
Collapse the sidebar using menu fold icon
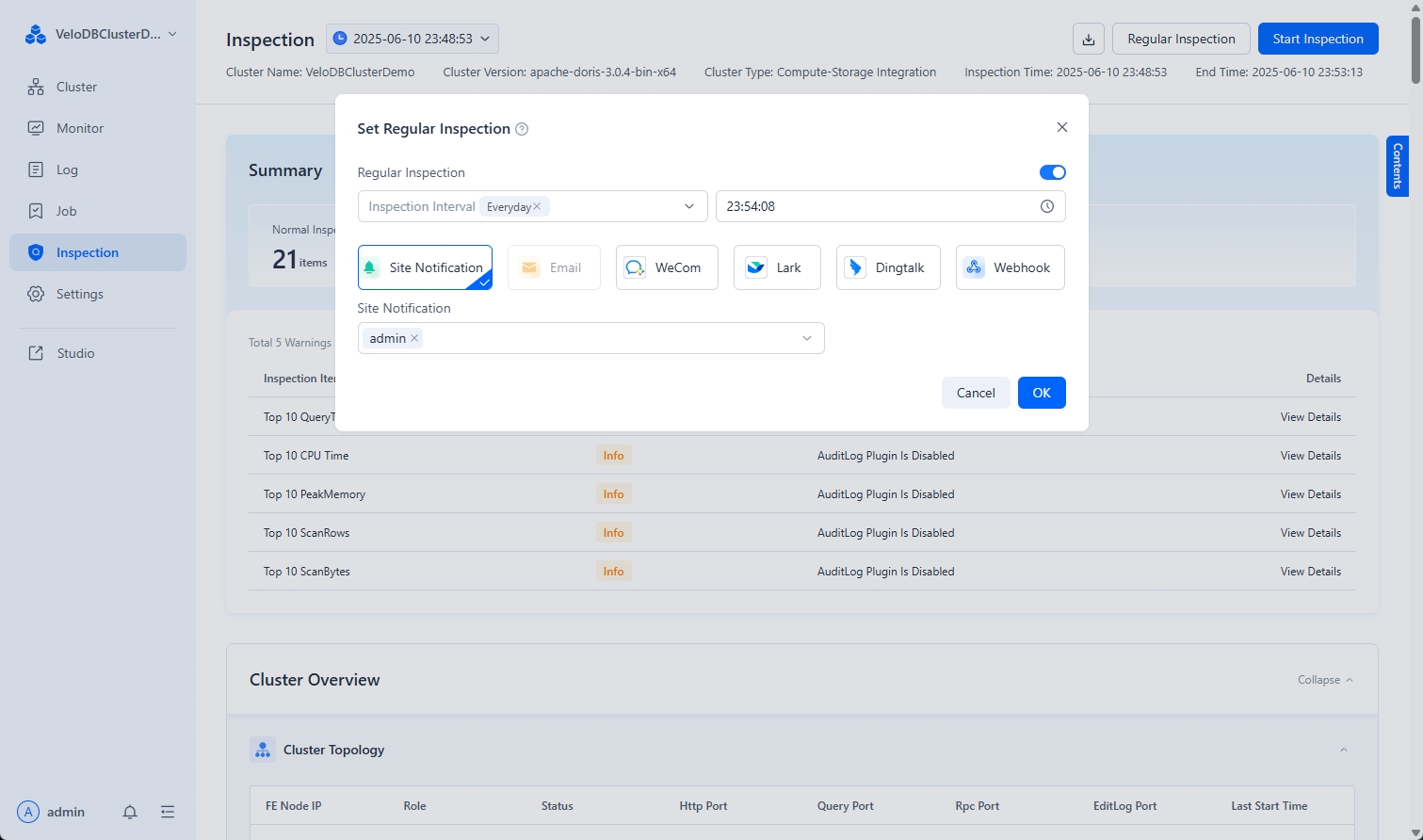(x=168, y=812)
